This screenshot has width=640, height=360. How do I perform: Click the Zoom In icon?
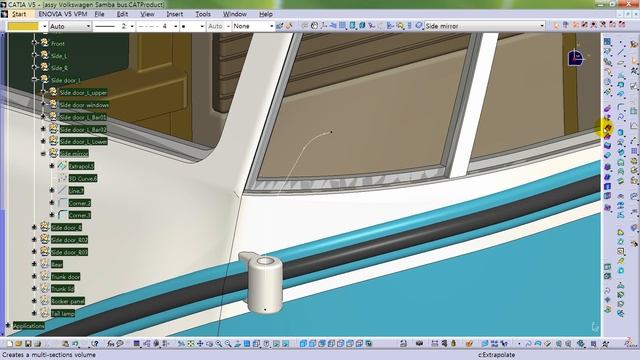point(219,344)
